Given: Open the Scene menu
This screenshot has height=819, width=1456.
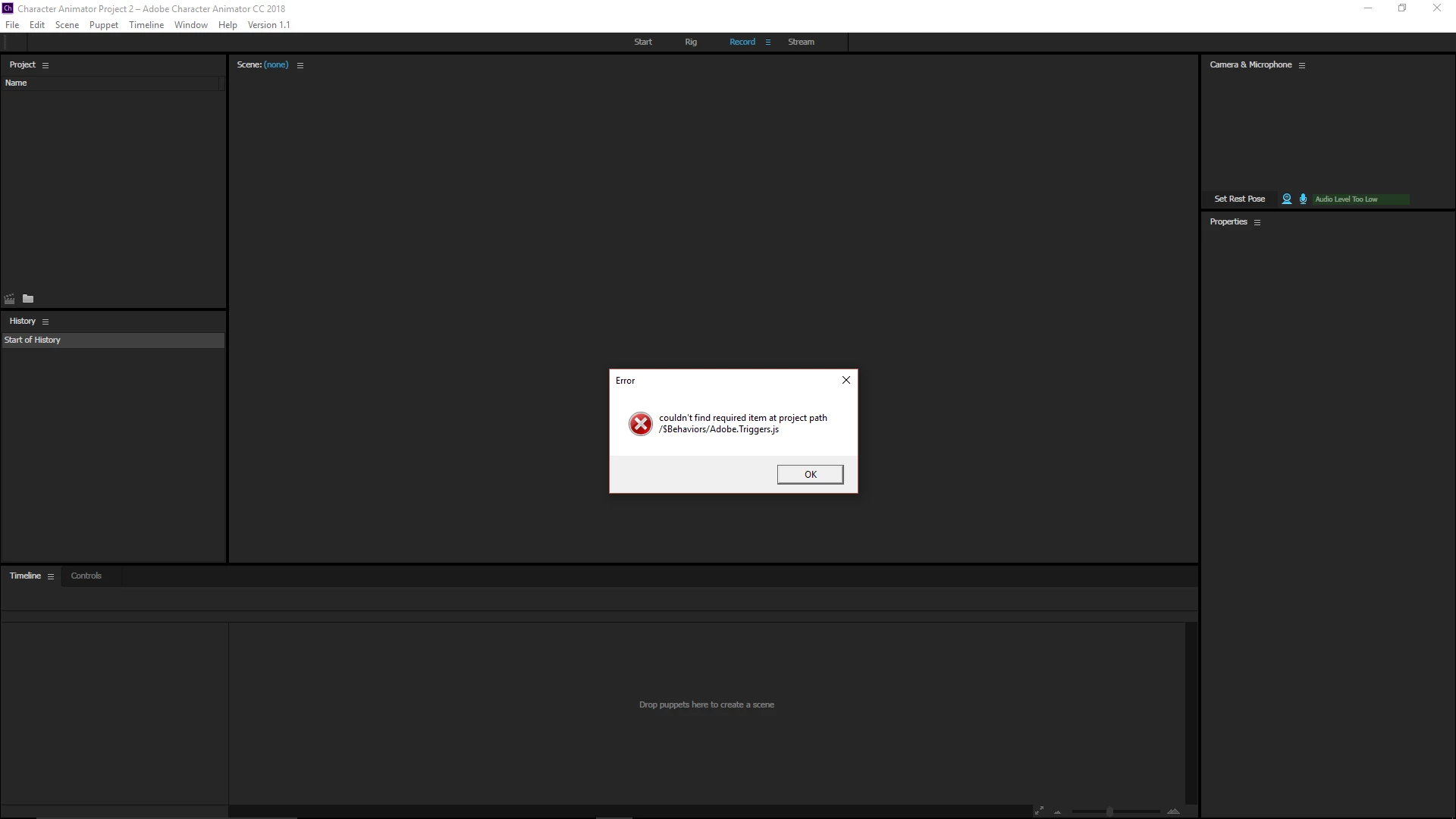Looking at the screenshot, I should (67, 25).
